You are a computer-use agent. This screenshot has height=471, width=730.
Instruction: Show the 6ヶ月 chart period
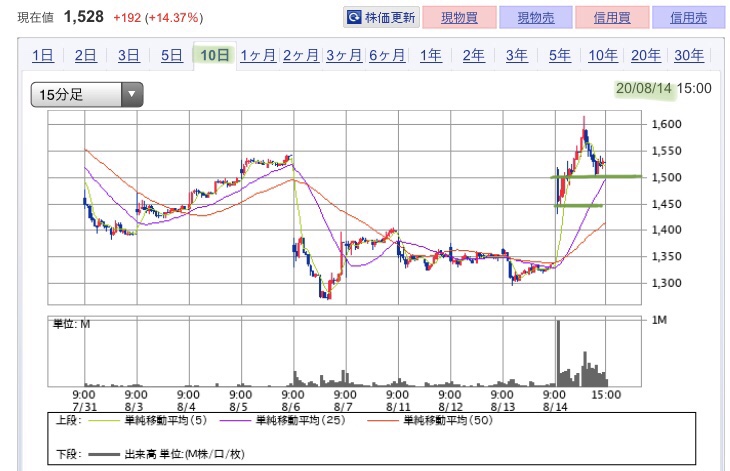pyautogui.click(x=387, y=55)
